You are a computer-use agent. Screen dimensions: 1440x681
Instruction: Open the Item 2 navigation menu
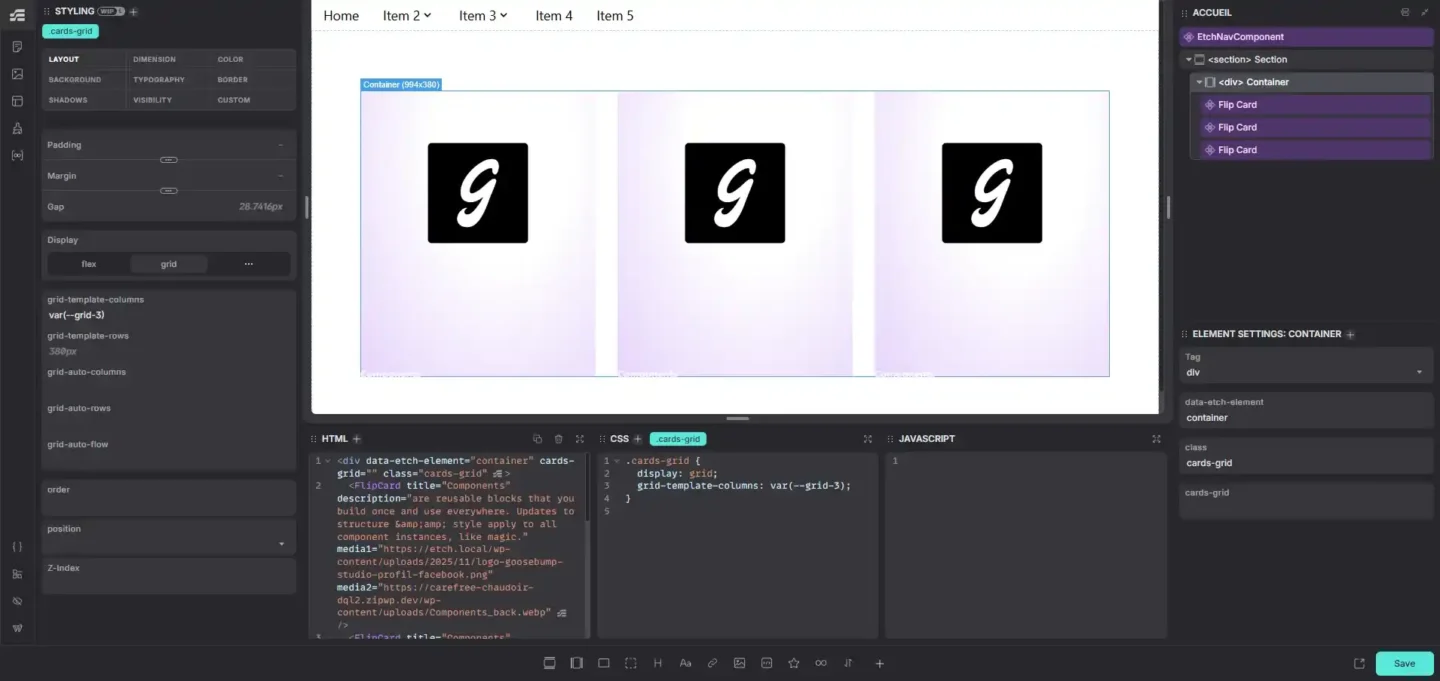[406, 16]
